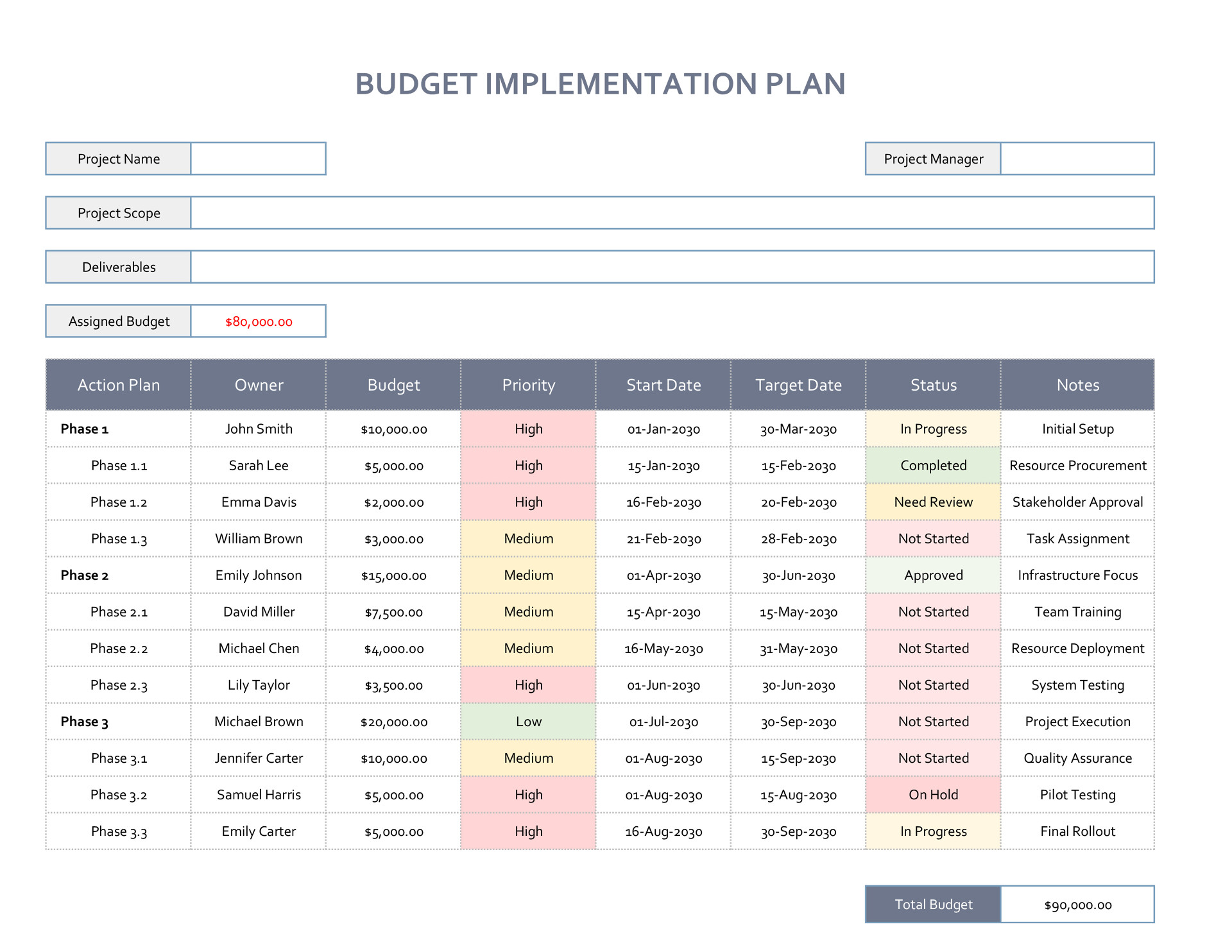Select the On Hold status cell
This screenshot has width=1232, height=952.
[x=933, y=794]
